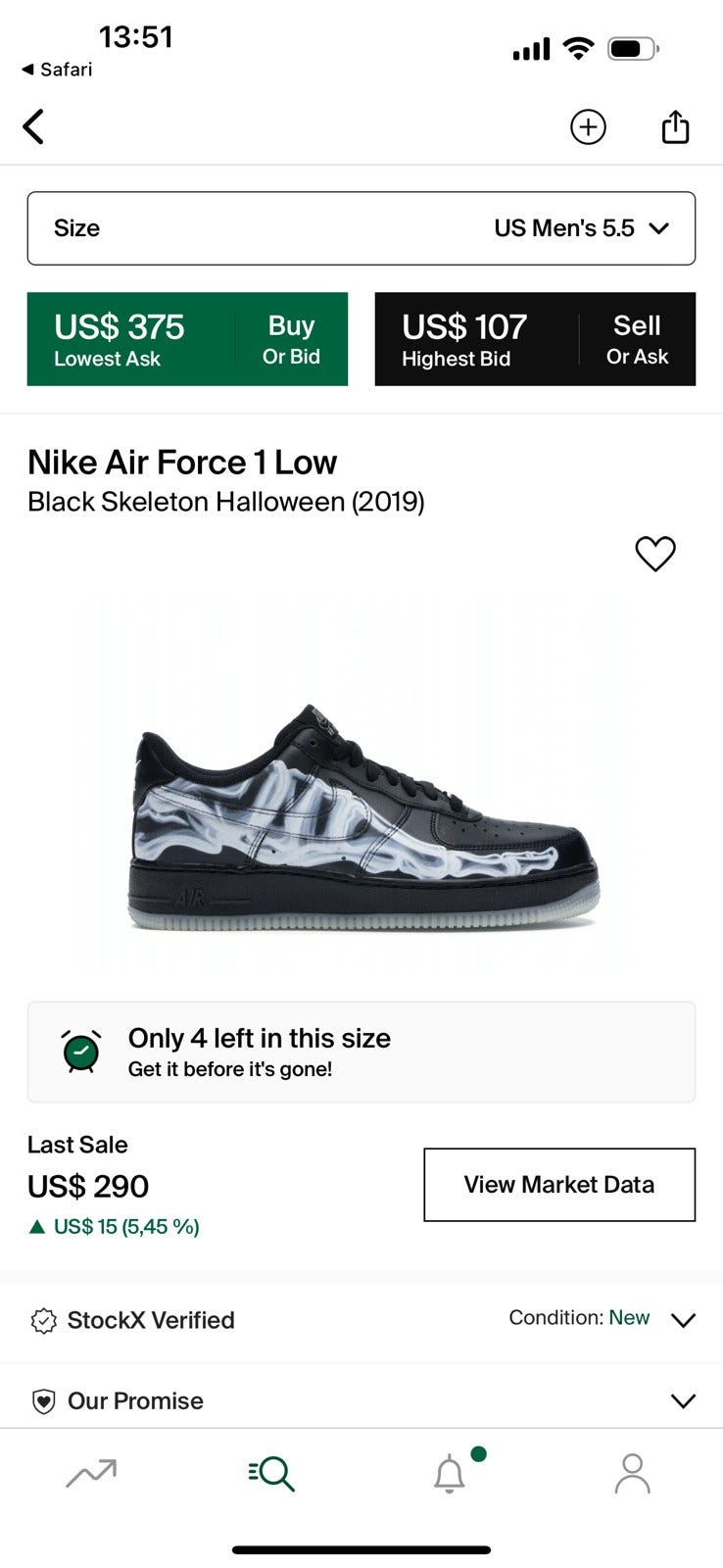Favorite the shoe with the heart icon
723x1568 pixels.
pos(655,554)
